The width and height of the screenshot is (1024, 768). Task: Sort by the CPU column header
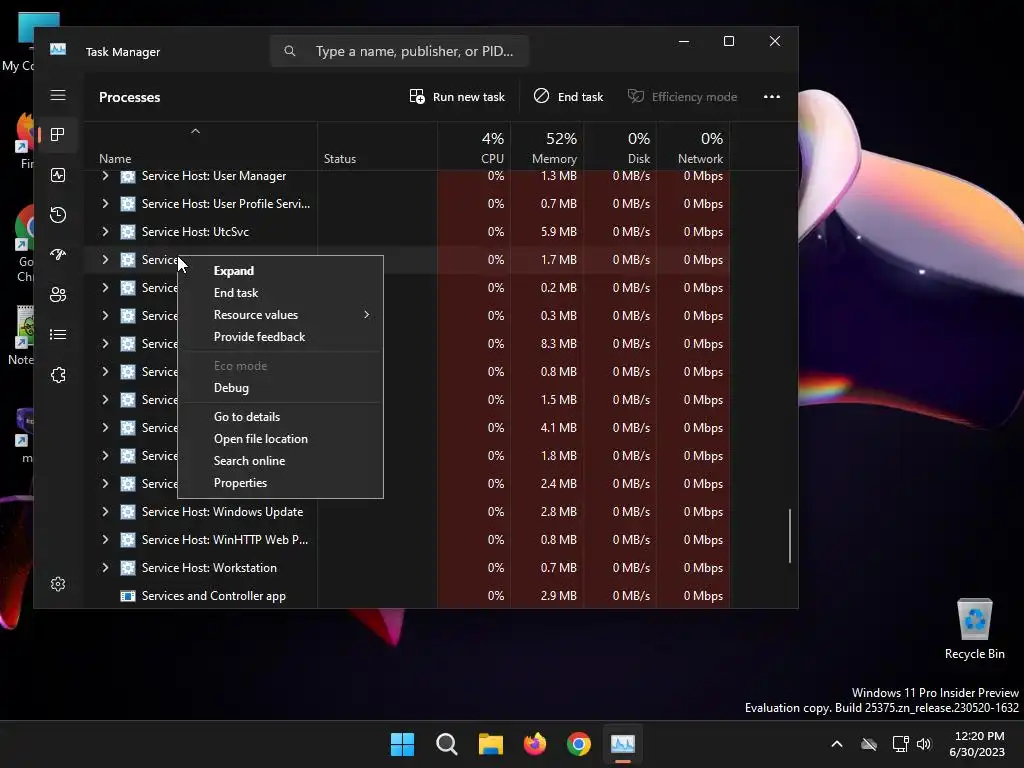pyautogui.click(x=474, y=147)
